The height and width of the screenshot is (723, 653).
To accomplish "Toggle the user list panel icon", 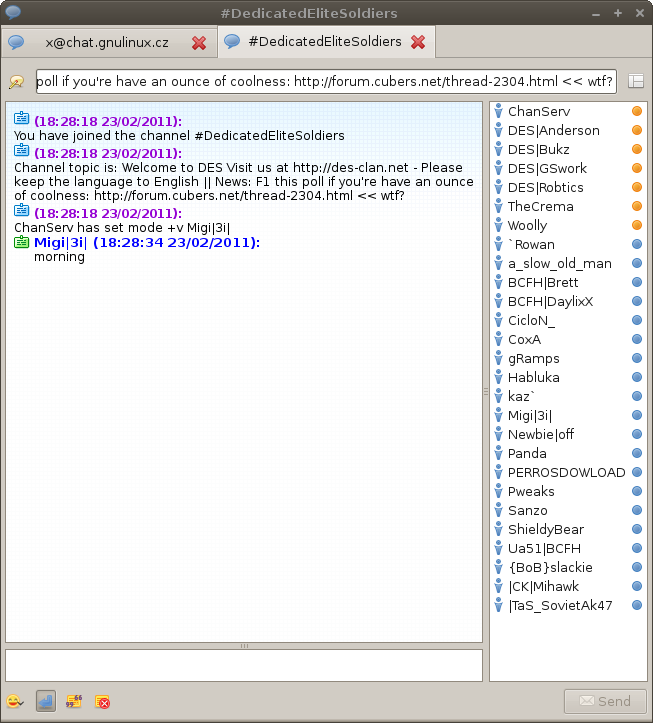I will (635, 81).
